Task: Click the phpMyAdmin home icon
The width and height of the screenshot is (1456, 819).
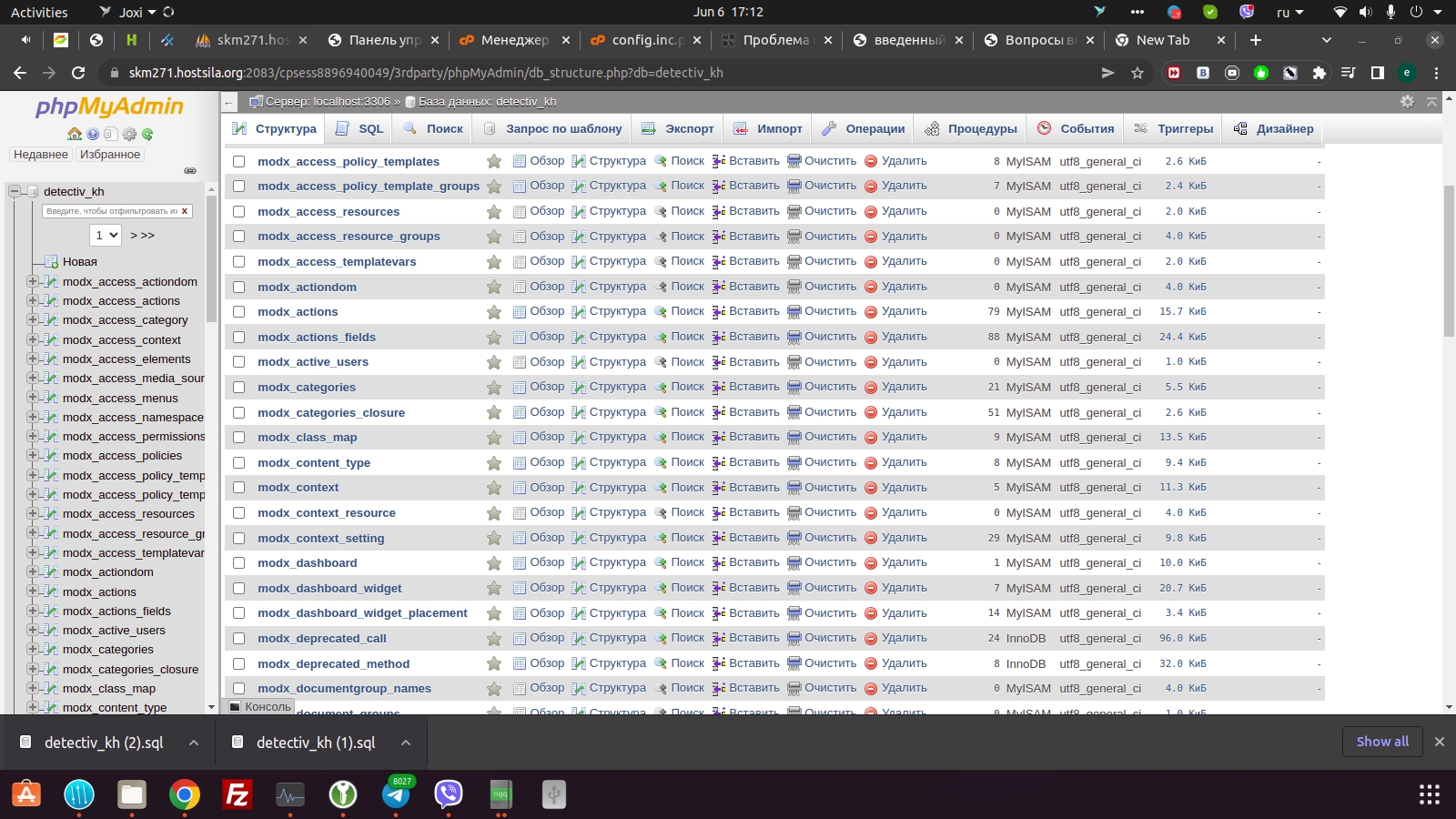Action: (75, 134)
